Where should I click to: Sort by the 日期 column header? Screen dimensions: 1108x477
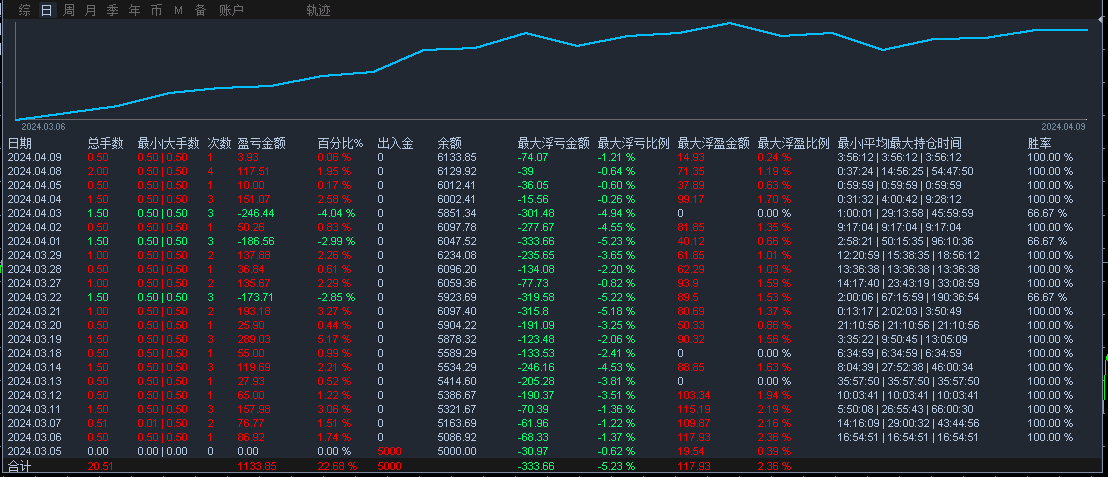[x=20, y=143]
